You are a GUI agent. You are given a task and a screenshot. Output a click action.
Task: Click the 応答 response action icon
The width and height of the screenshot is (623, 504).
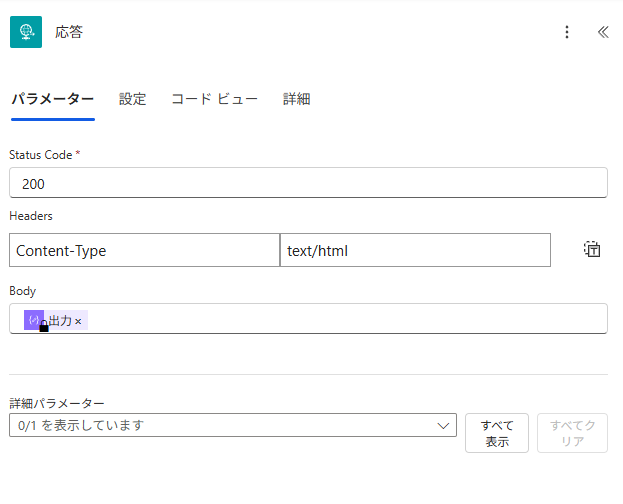pyautogui.click(x=26, y=32)
